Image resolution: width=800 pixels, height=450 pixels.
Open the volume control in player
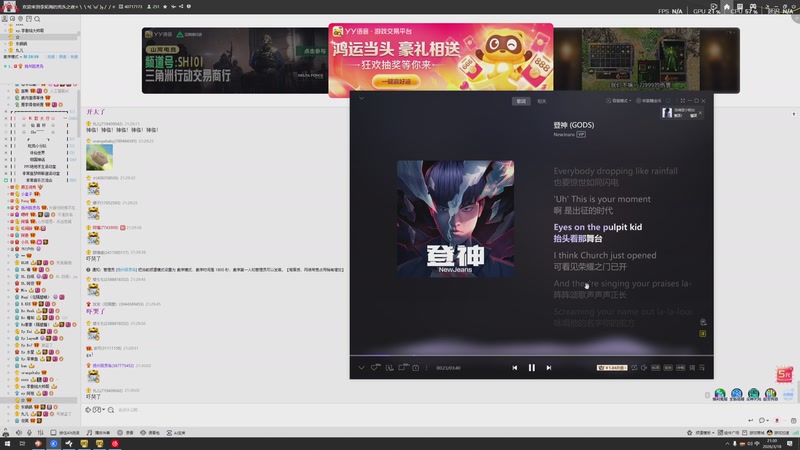[644, 367]
